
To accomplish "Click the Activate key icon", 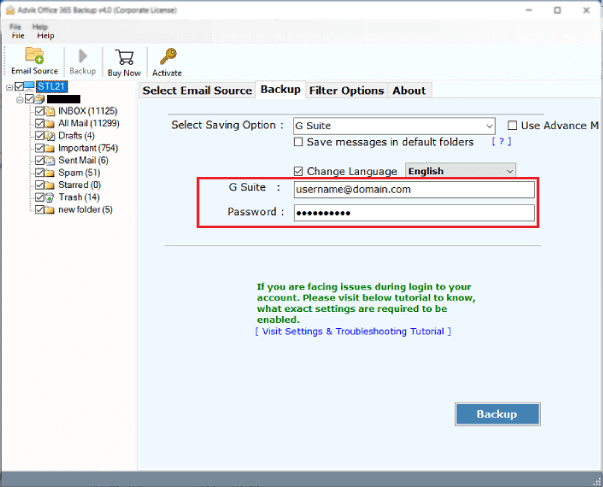I will (168, 57).
